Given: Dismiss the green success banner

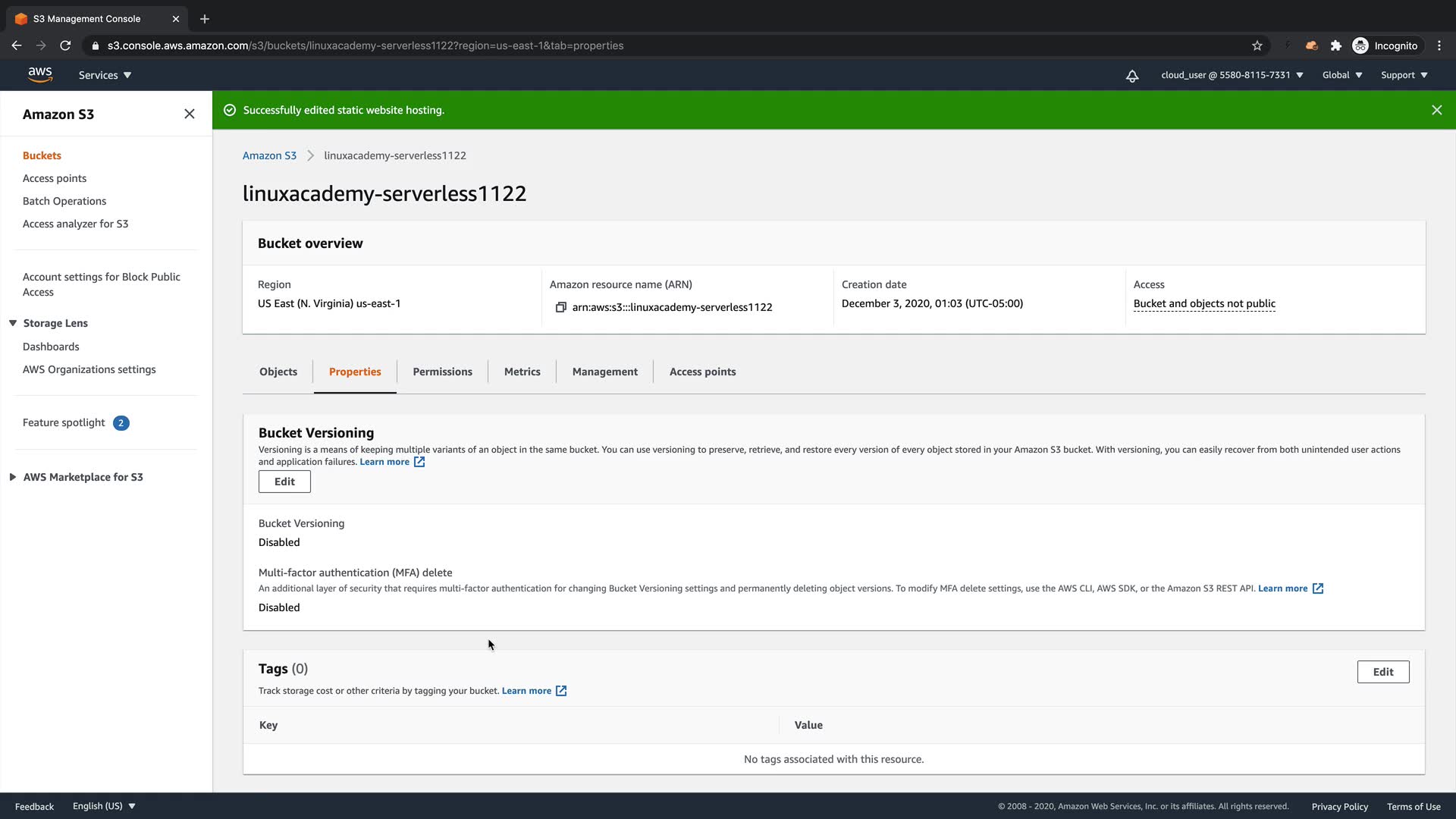Looking at the screenshot, I should point(1436,110).
